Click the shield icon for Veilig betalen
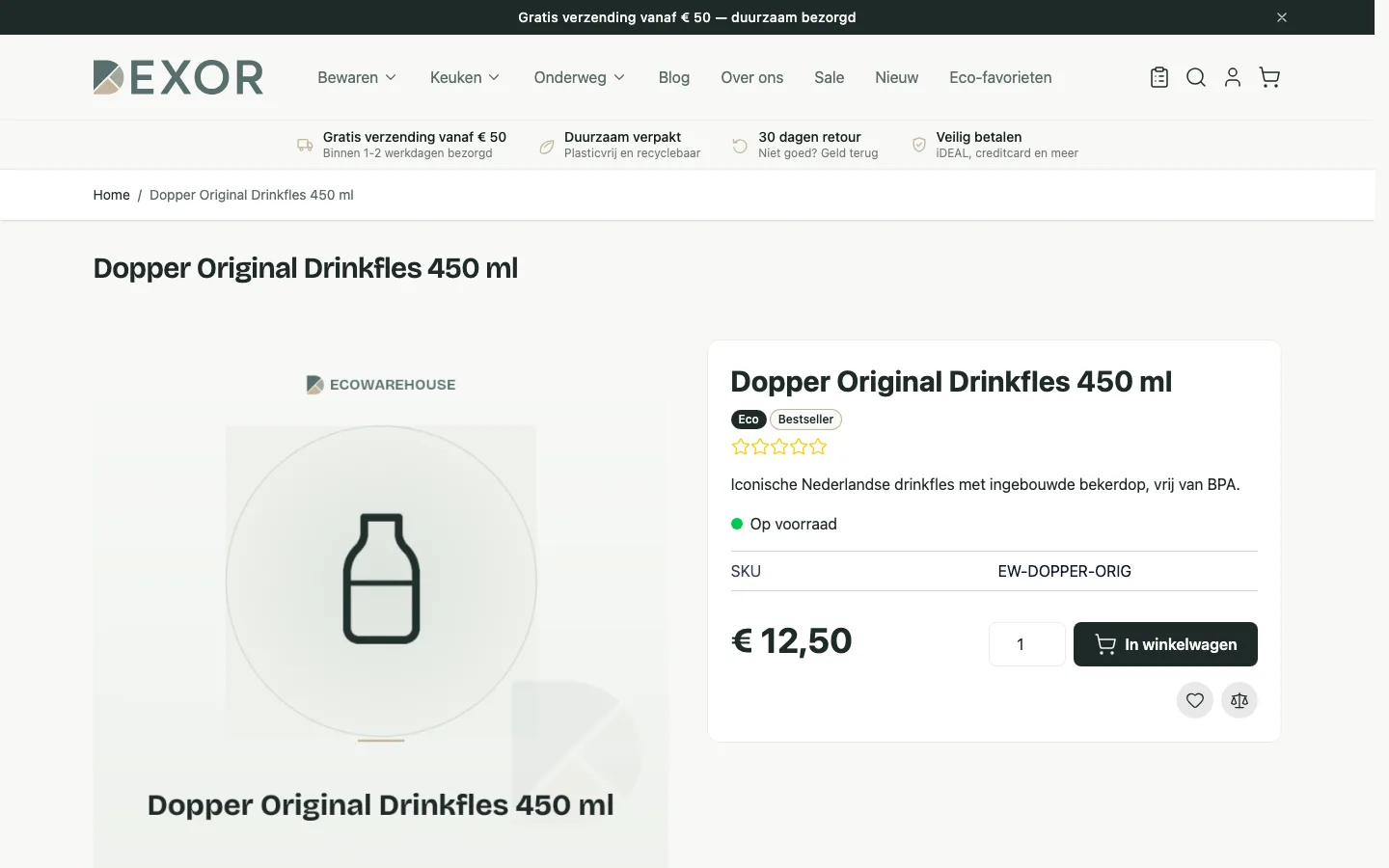 tap(919, 145)
